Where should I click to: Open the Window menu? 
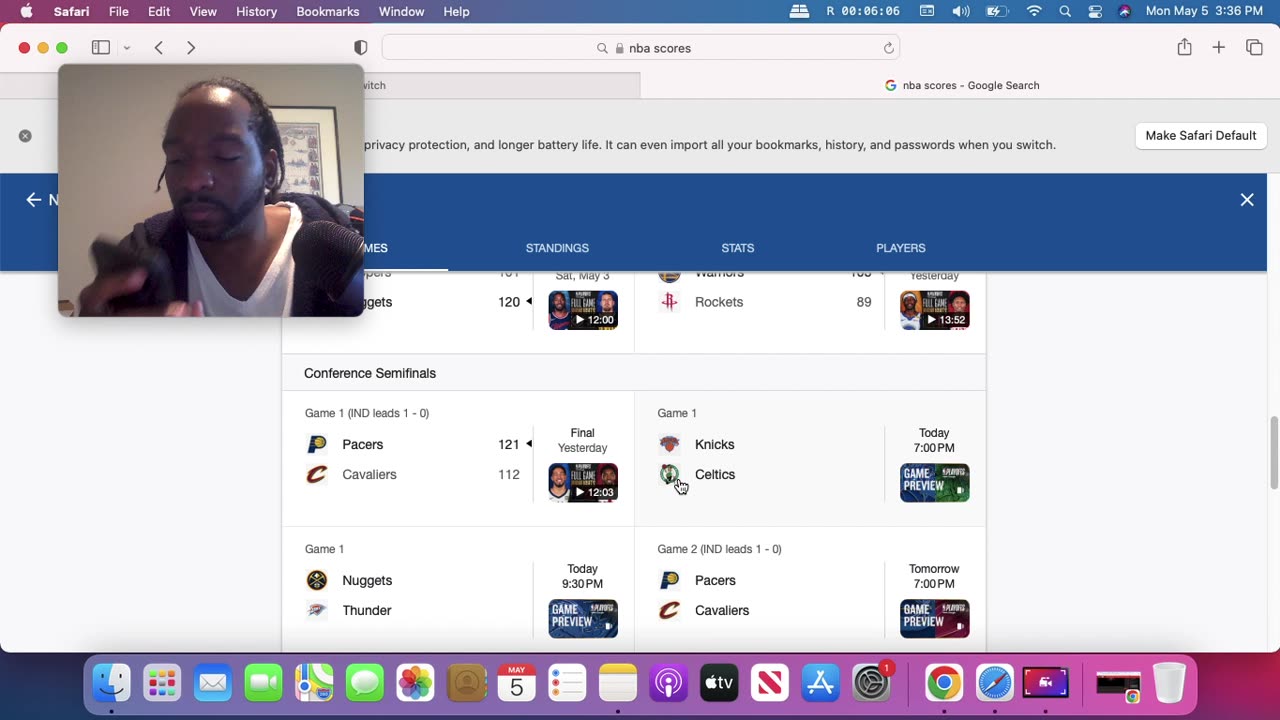[401, 11]
